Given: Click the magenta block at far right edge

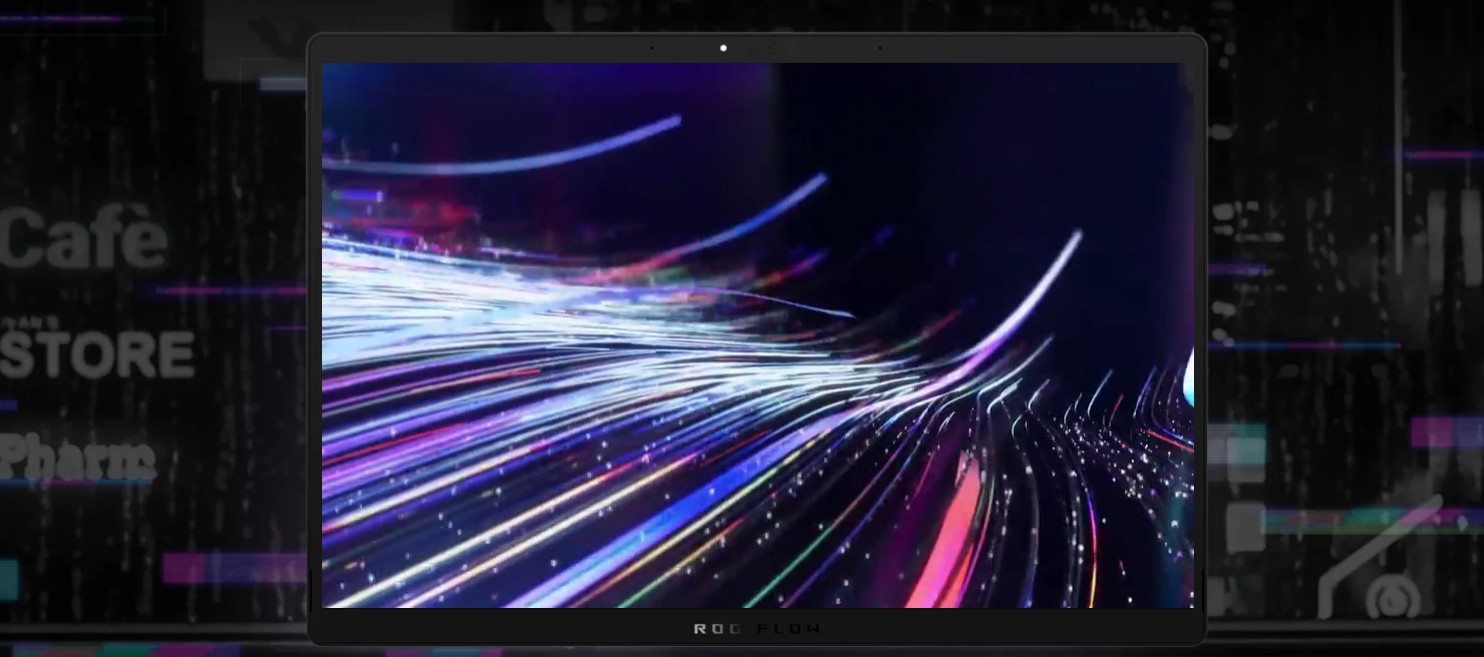Looking at the screenshot, I should [x=1446, y=432].
